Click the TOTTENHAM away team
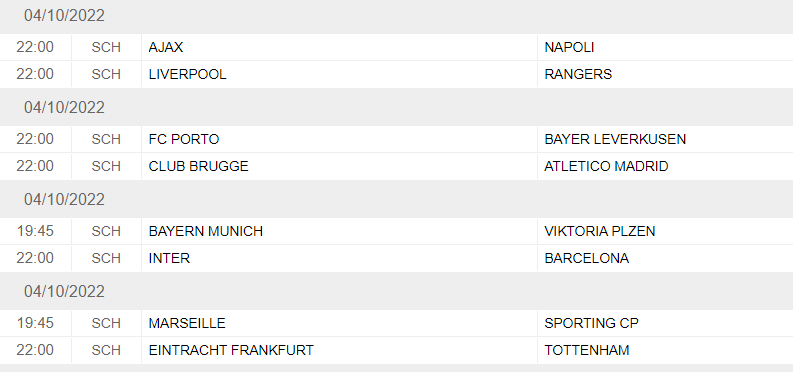Image resolution: width=793 pixels, height=372 pixels. click(x=587, y=350)
